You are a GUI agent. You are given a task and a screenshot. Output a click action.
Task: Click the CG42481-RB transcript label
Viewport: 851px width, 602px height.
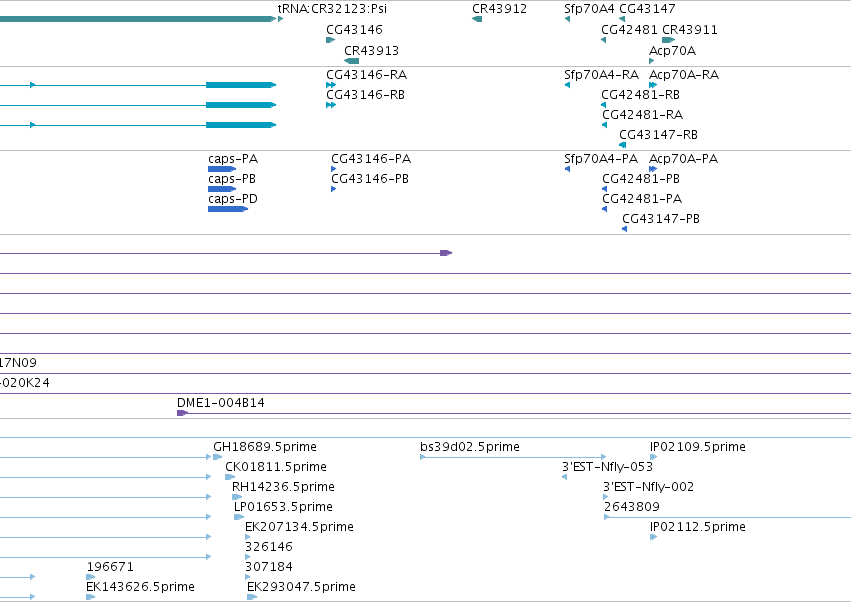pos(640,94)
